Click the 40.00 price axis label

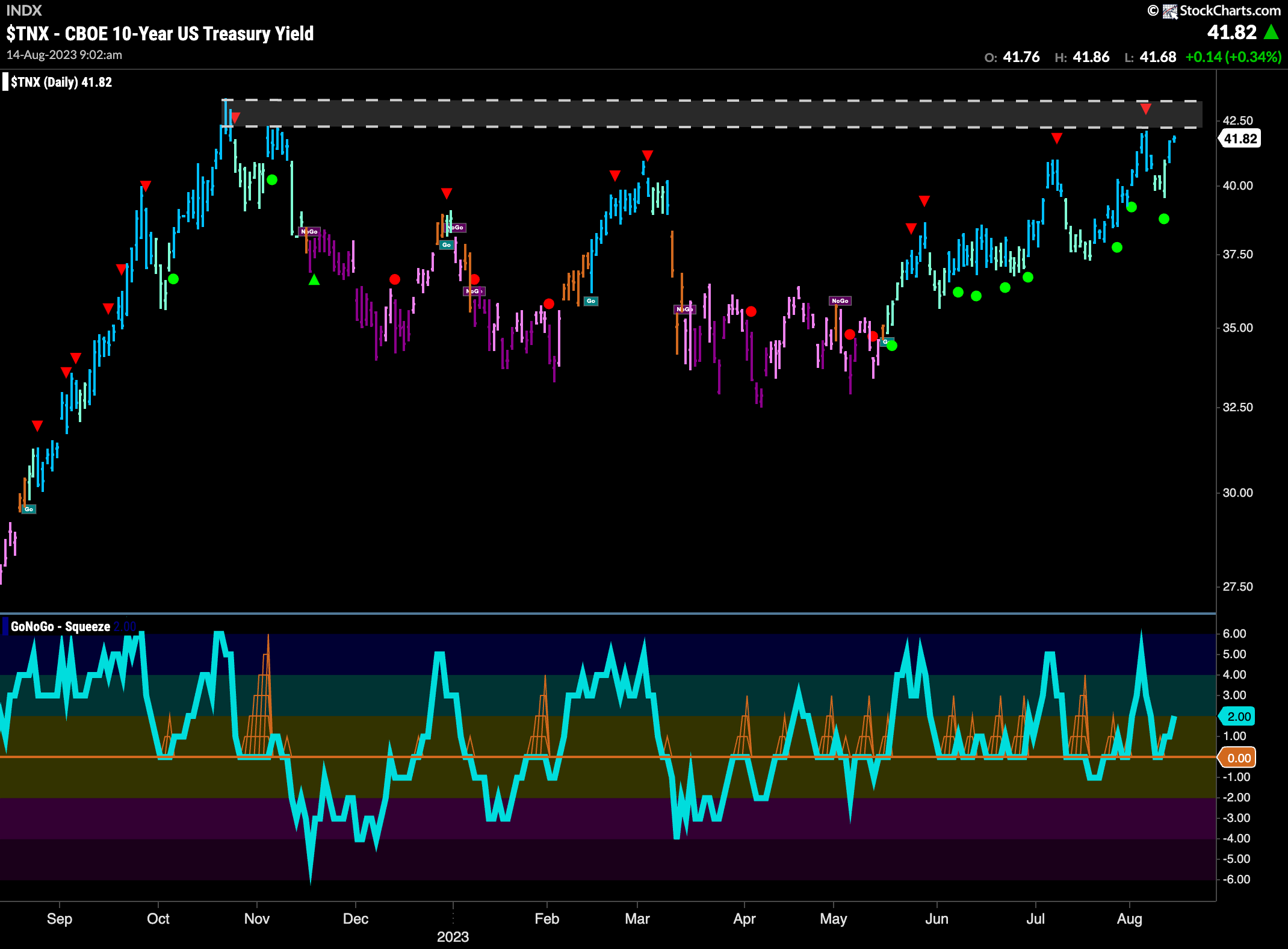tap(1238, 185)
